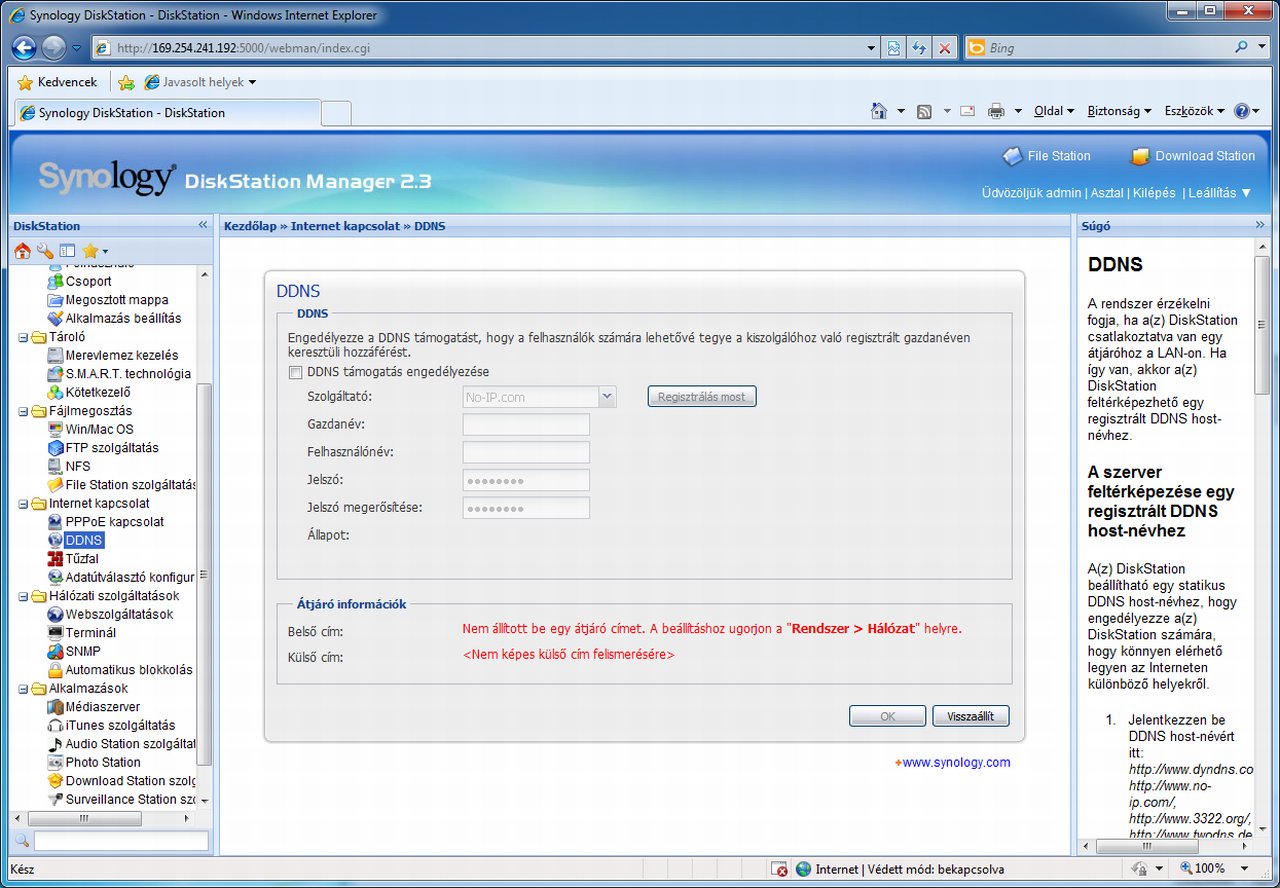Click the printer icon in IE toolbar
Viewport: 1280px width, 888px height.
pos(996,111)
